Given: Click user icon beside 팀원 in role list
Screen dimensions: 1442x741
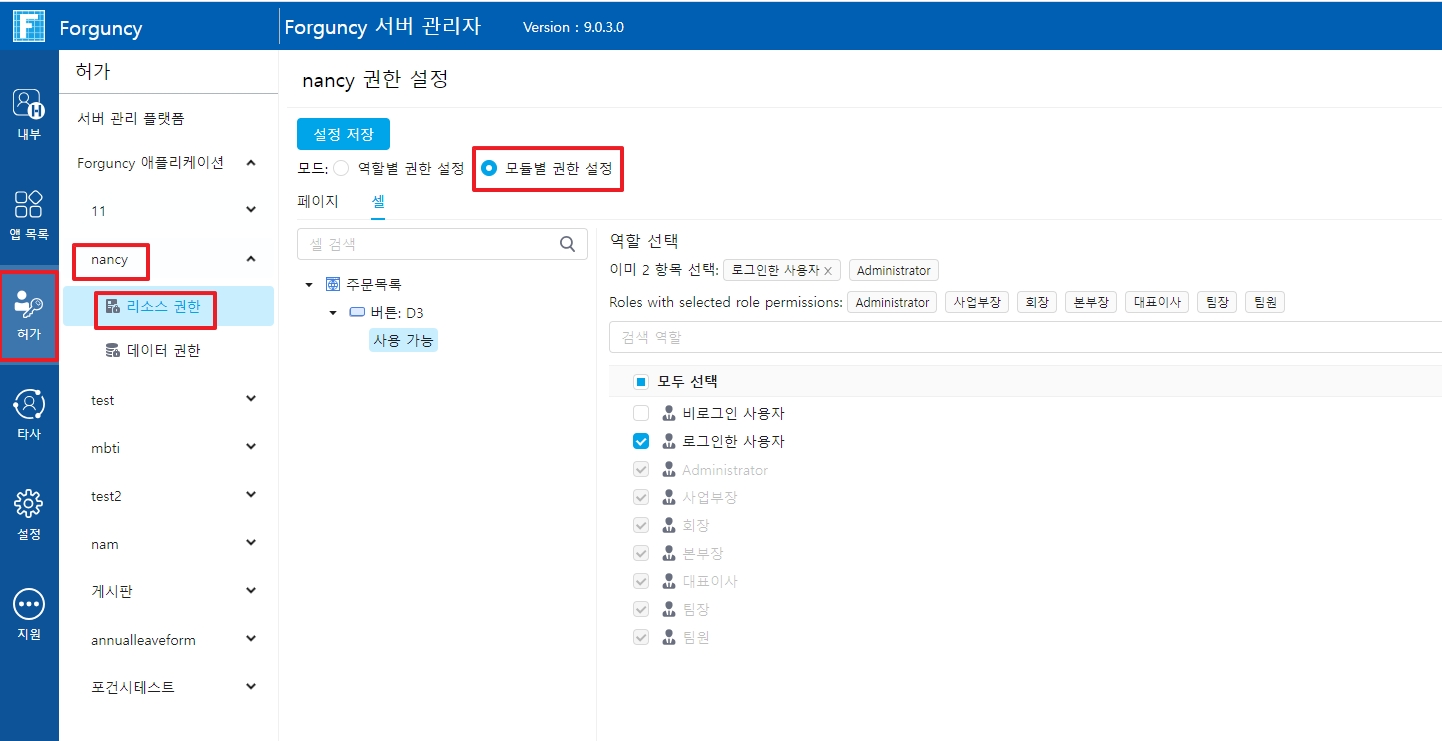Looking at the screenshot, I should (x=669, y=637).
